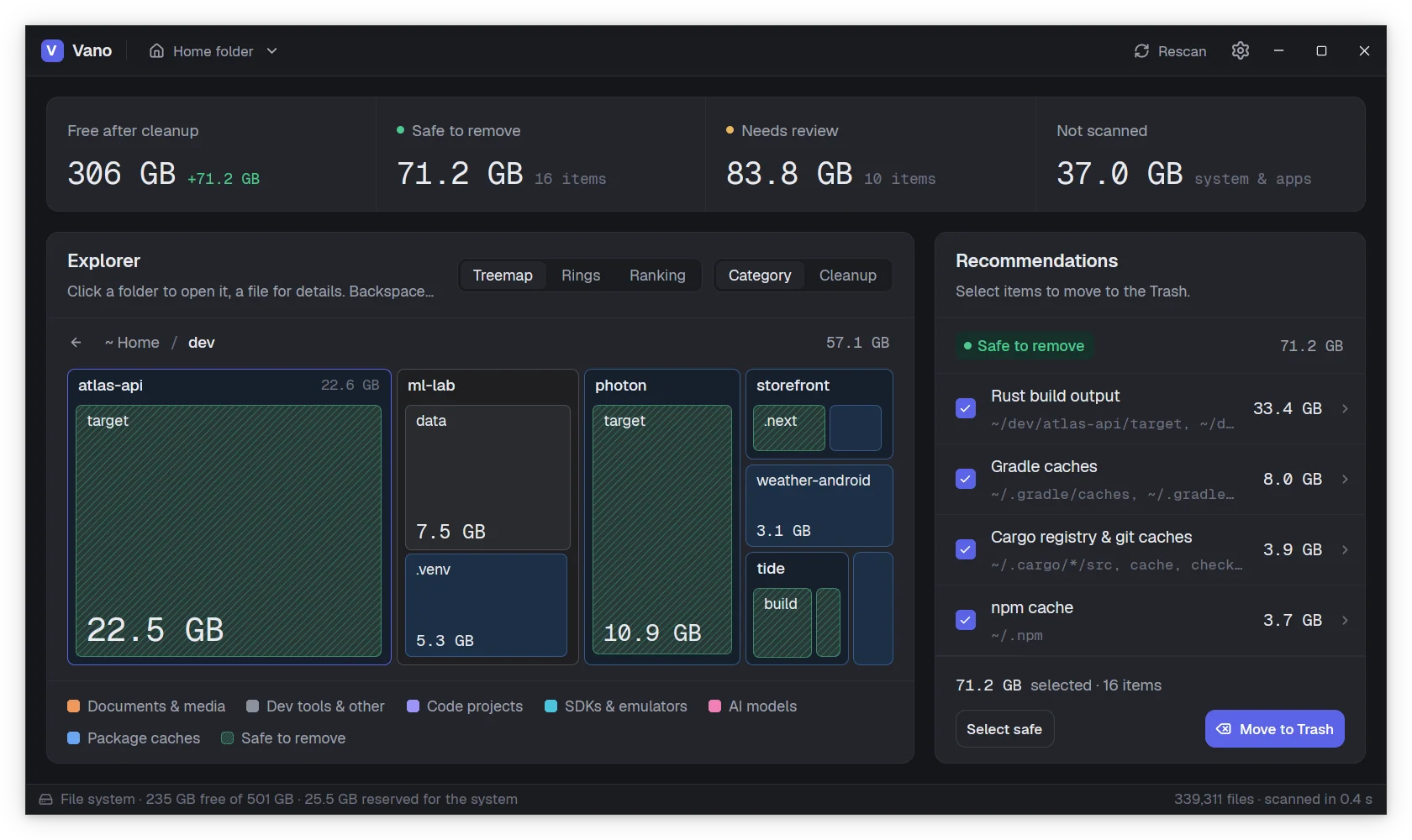Click the Needs review summary card
Image resolution: width=1412 pixels, height=840 pixels.
point(870,155)
